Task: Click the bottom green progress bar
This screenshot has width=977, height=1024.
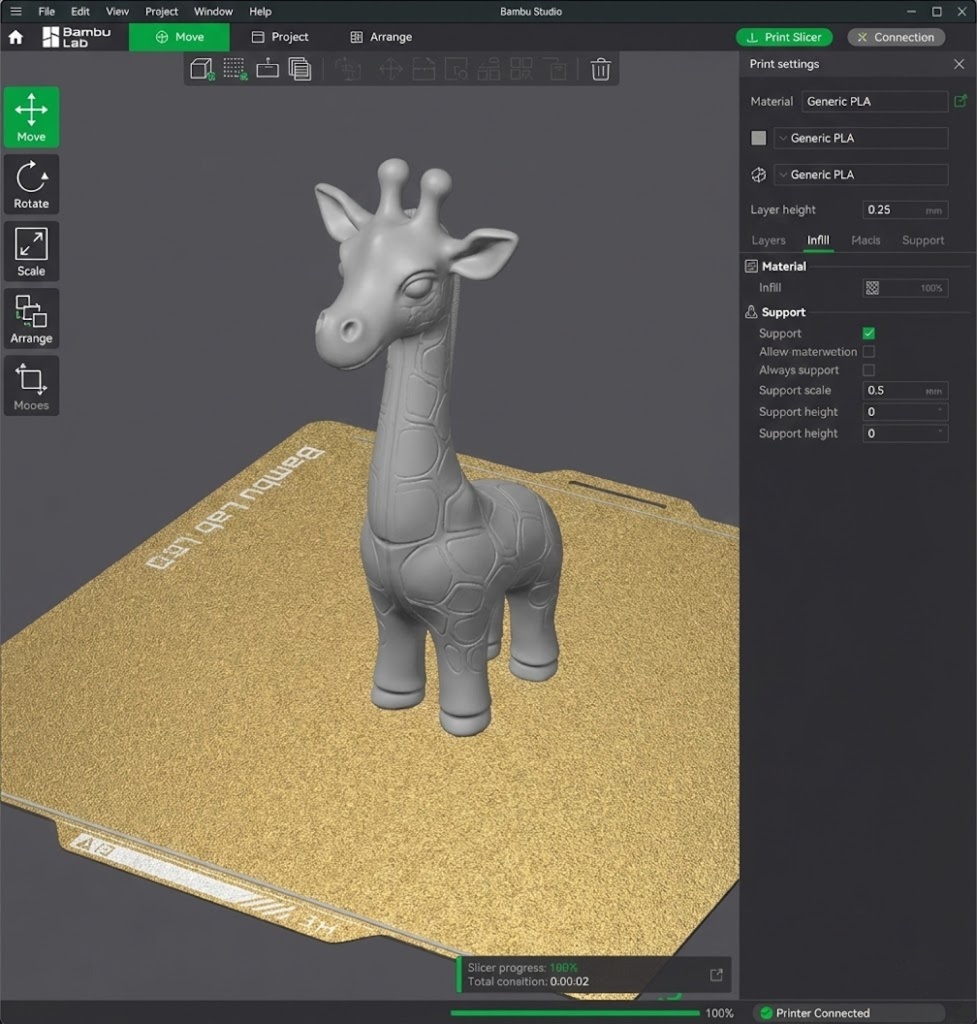Action: pyautogui.click(x=575, y=1013)
